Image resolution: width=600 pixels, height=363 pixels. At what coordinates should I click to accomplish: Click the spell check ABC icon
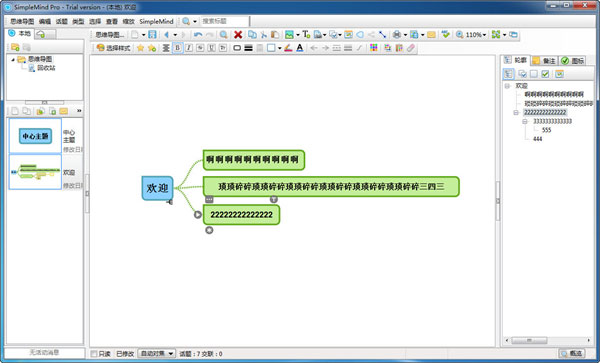(x=445, y=35)
